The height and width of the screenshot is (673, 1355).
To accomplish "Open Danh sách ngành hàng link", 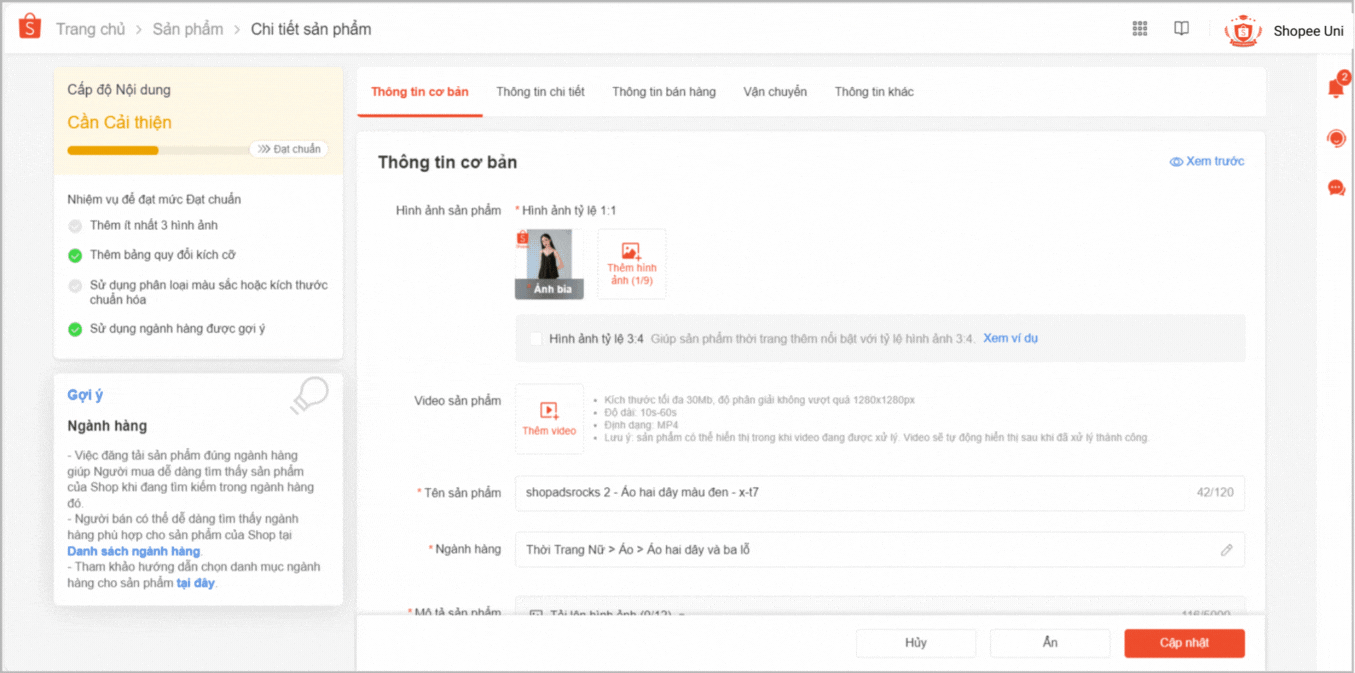I will click(134, 551).
